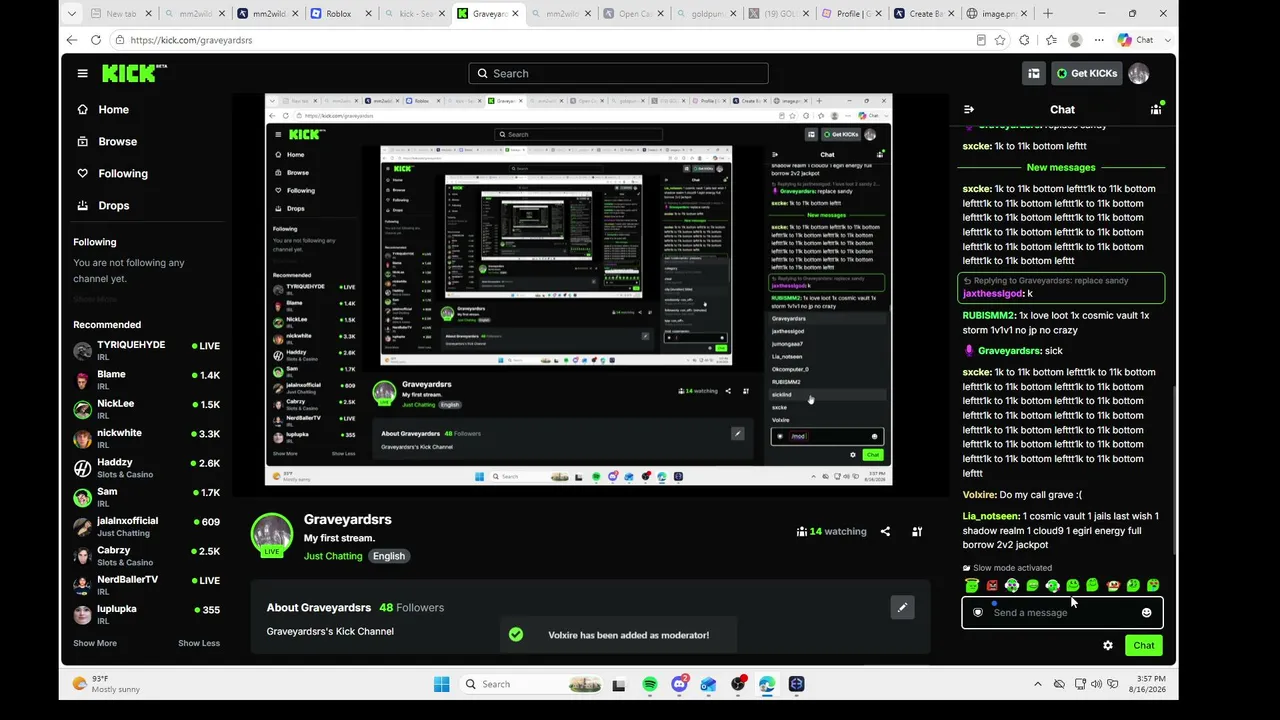The height and width of the screenshot is (720, 1280).
Task: Open NerdBallerTV recommended channel
Action: [x=146, y=585]
